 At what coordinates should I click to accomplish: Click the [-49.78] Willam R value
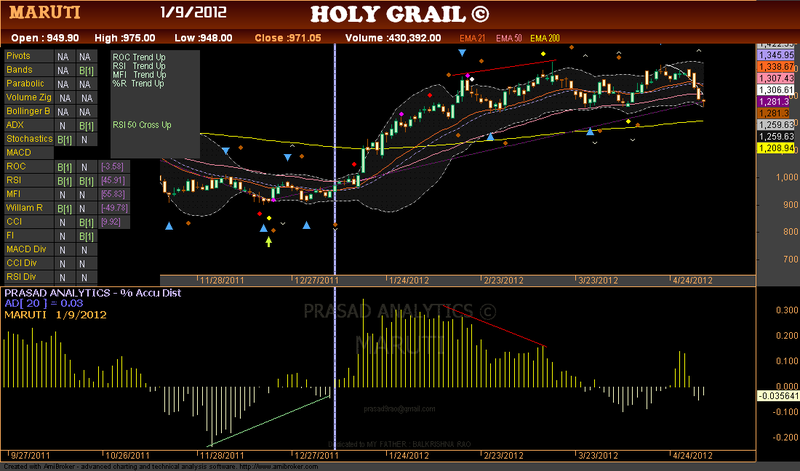point(114,208)
